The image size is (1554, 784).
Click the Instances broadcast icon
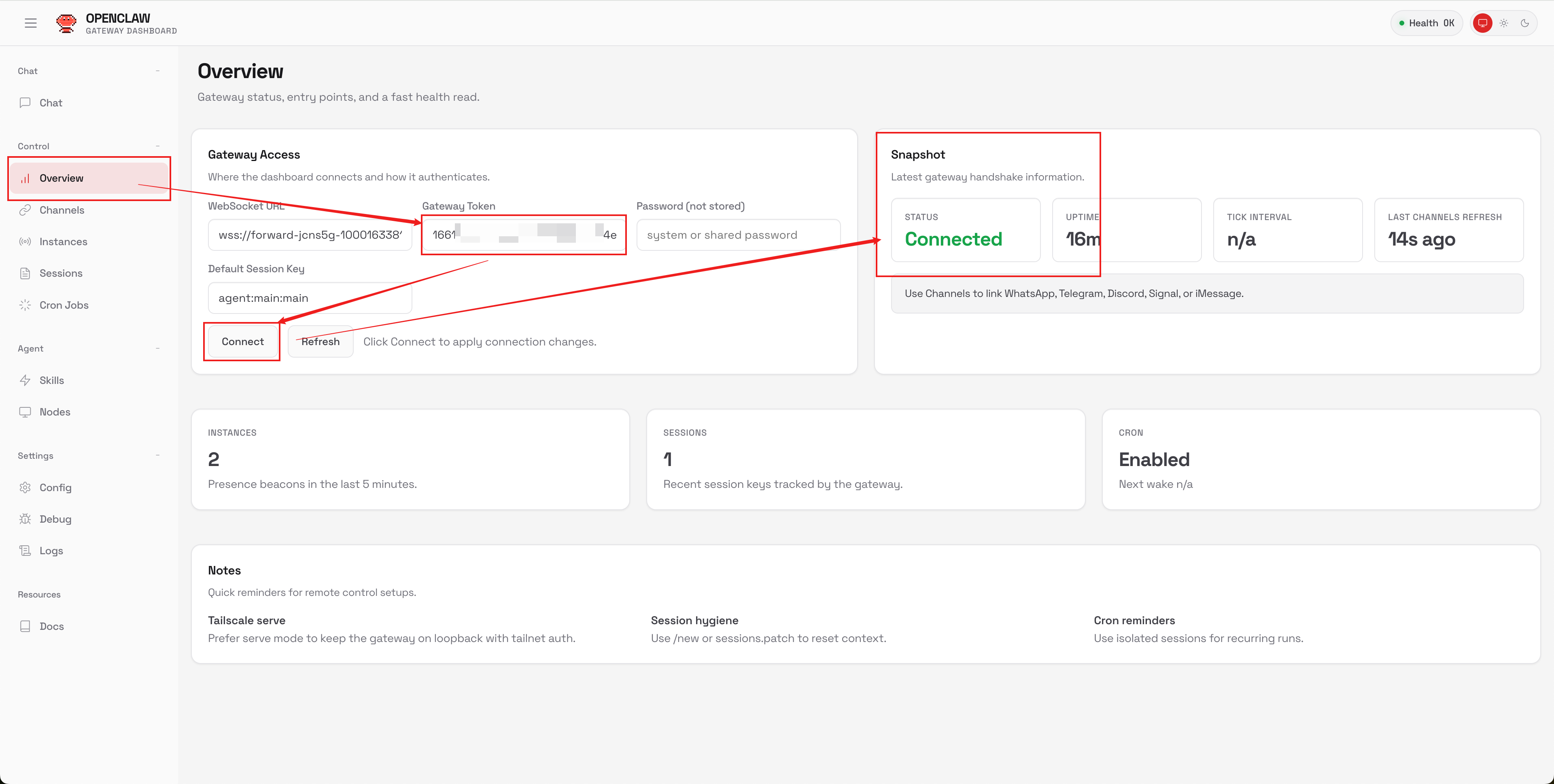coord(25,242)
